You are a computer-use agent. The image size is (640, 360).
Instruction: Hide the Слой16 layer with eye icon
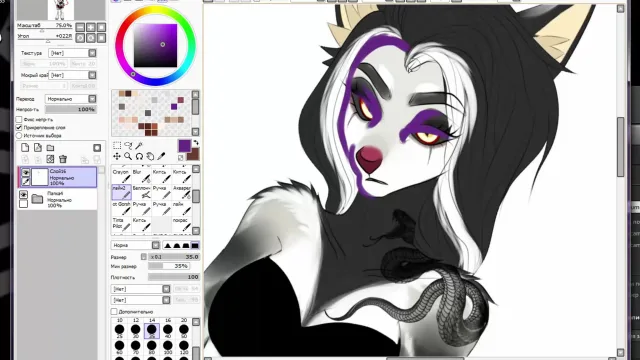tap(25, 172)
